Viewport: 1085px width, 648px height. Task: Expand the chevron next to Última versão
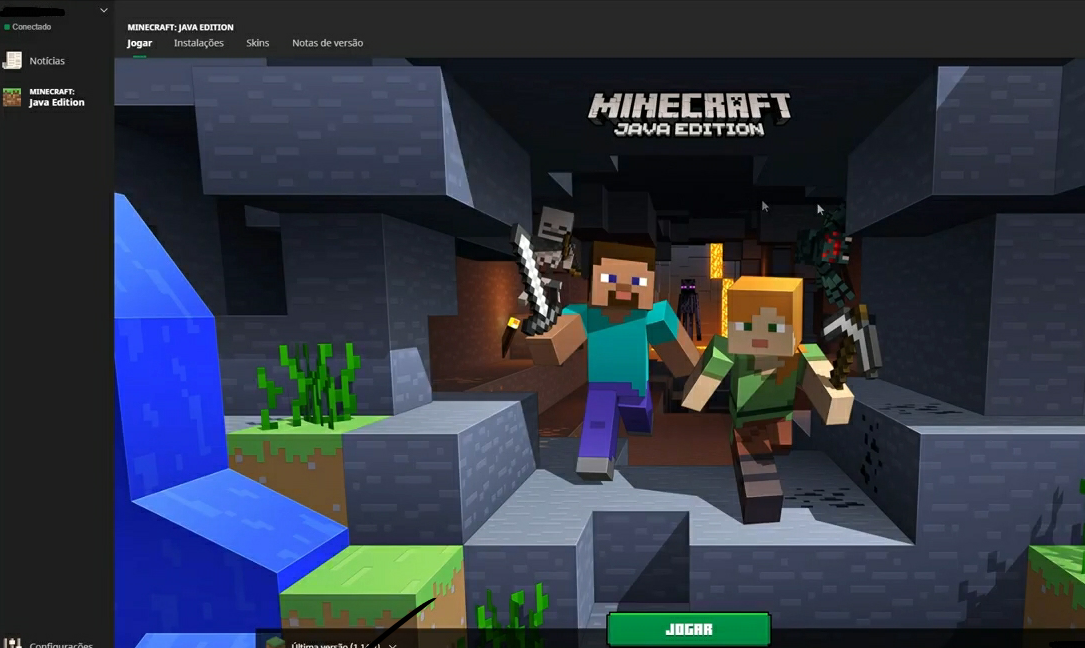pyautogui.click(x=394, y=644)
